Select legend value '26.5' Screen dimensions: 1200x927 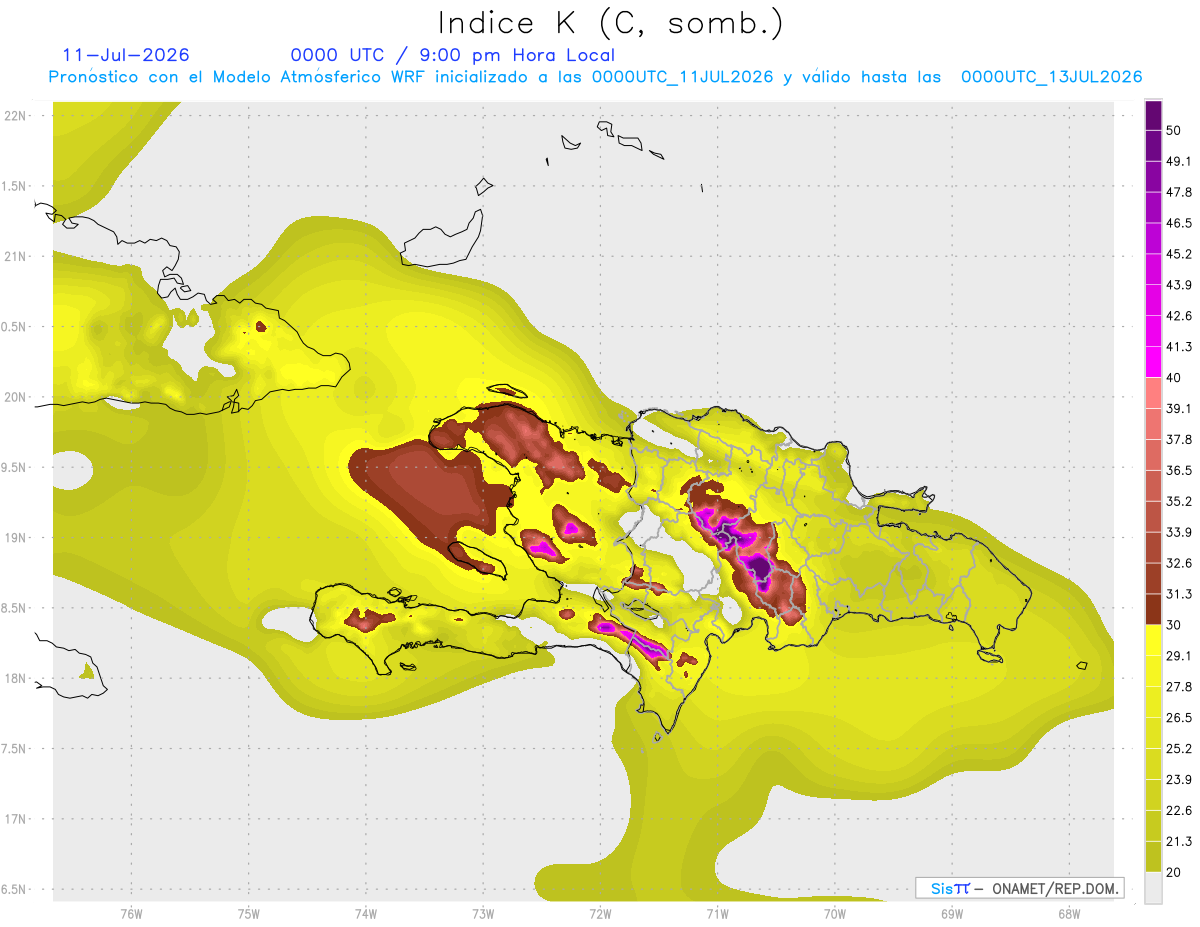click(1179, 717)
